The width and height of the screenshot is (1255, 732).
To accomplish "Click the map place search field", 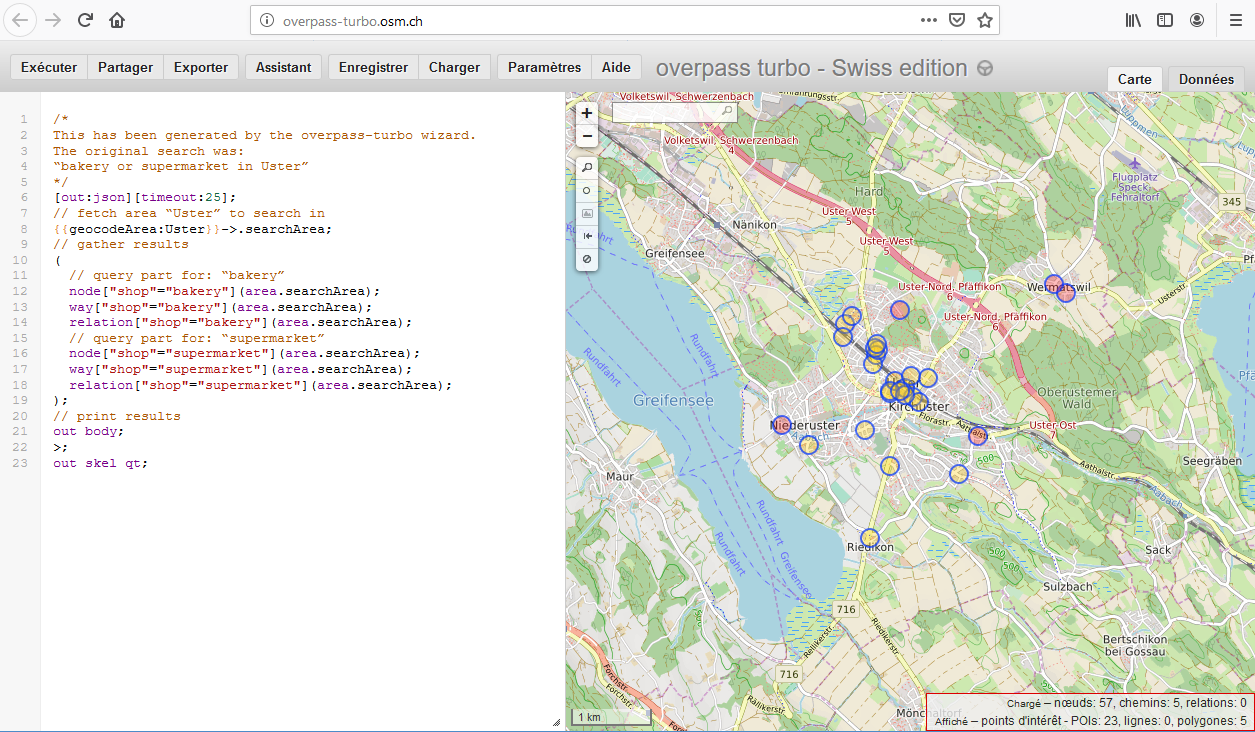I will pyautogui.click(x=667, y=112).
